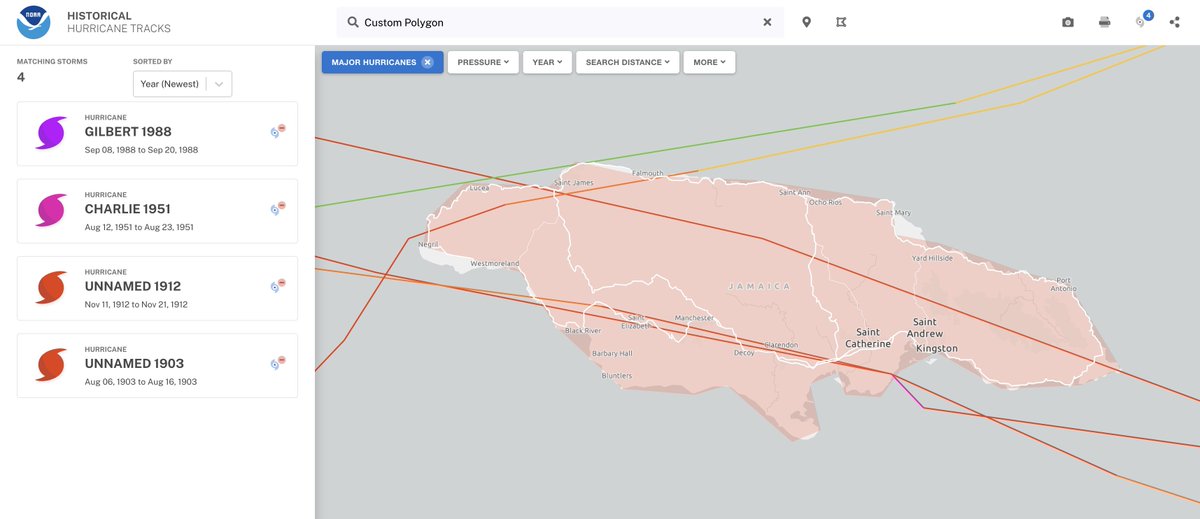This screenshot has height=519, width=1200.
Task: Click the Black River map label
Action: click(583, 330)
